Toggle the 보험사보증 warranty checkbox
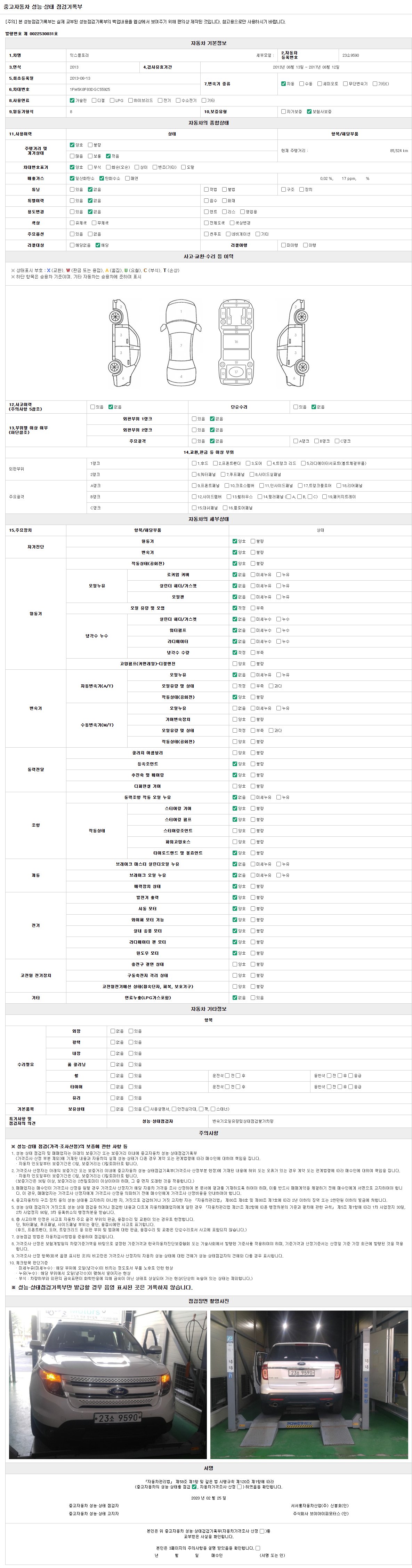Screen dimensions: 412x1568 pos(309,112)
